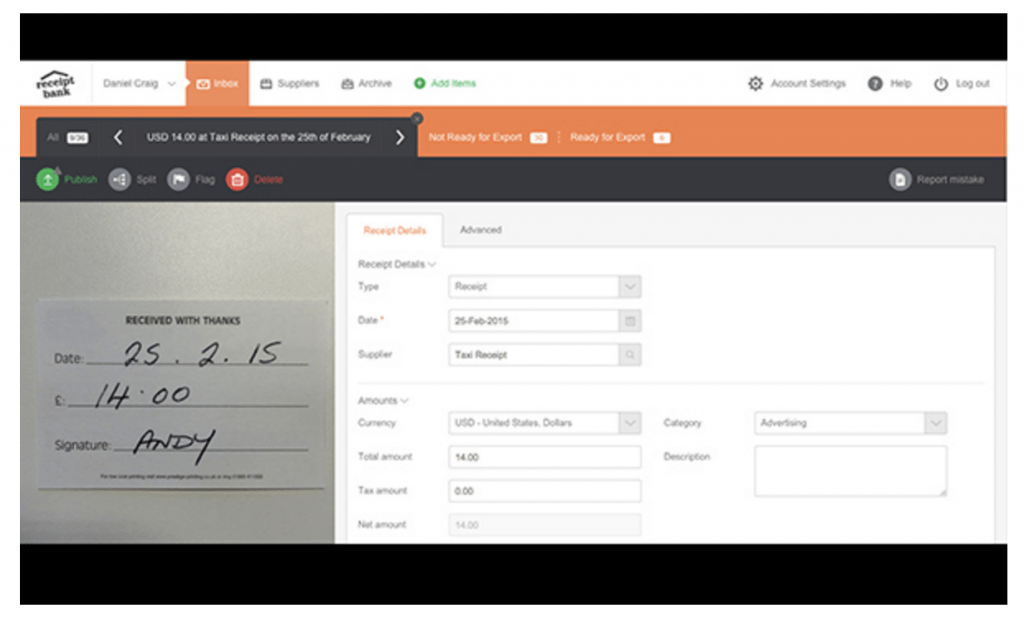Click the Report mistake icon
The height and width of the screenshot is (623, 1024).
(900, 179)
